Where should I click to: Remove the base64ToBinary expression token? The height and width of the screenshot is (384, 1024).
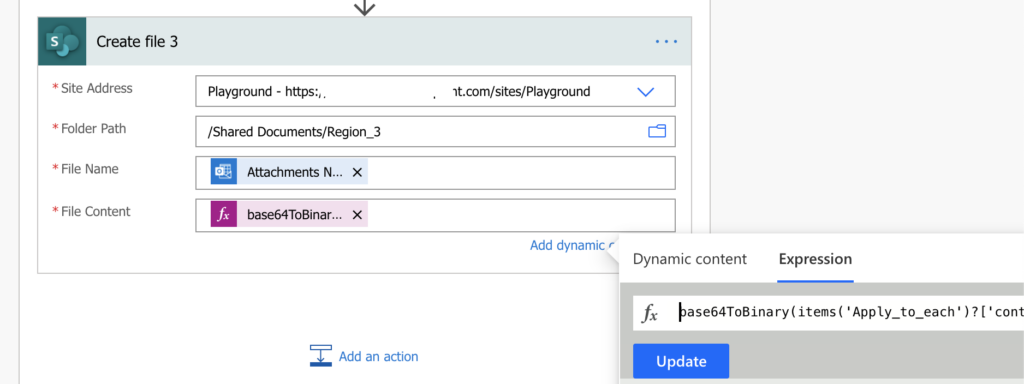(357, 214)
